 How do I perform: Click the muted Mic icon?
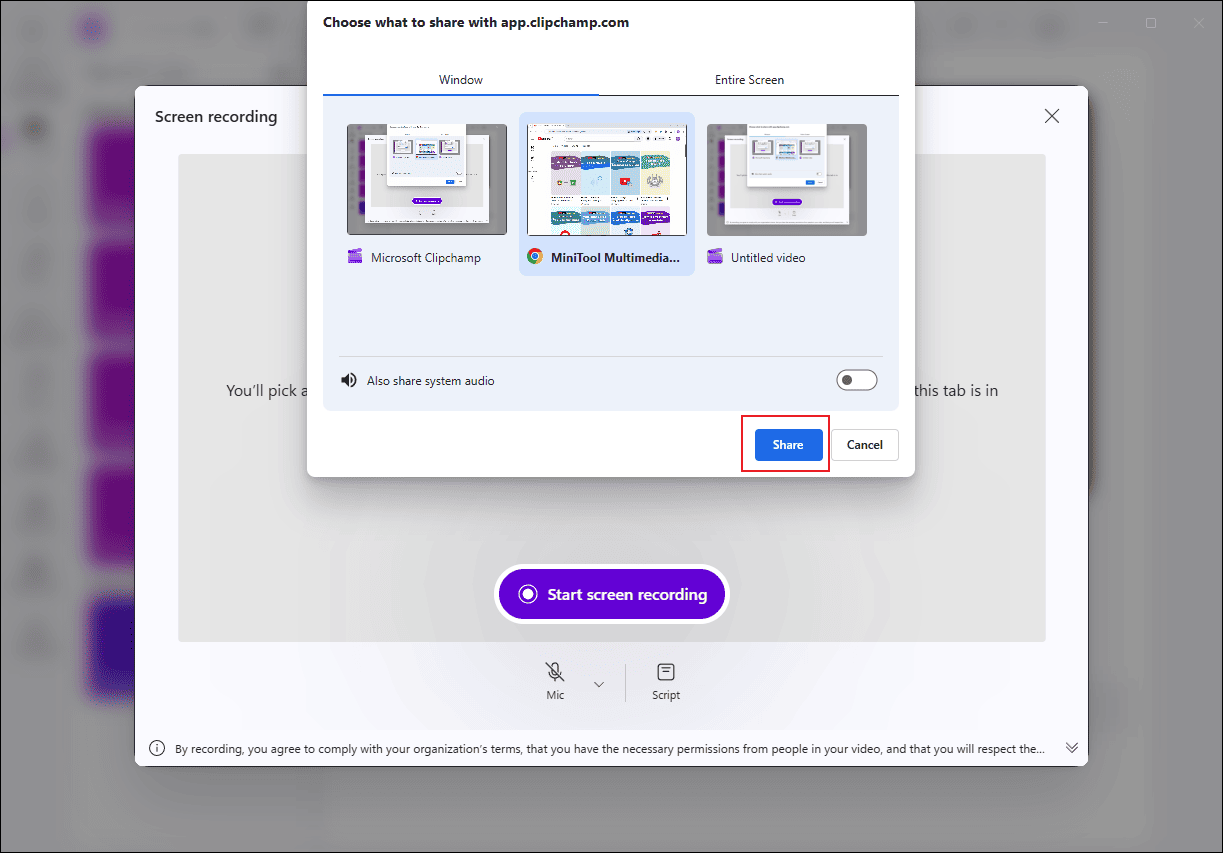tap(555, 671)
